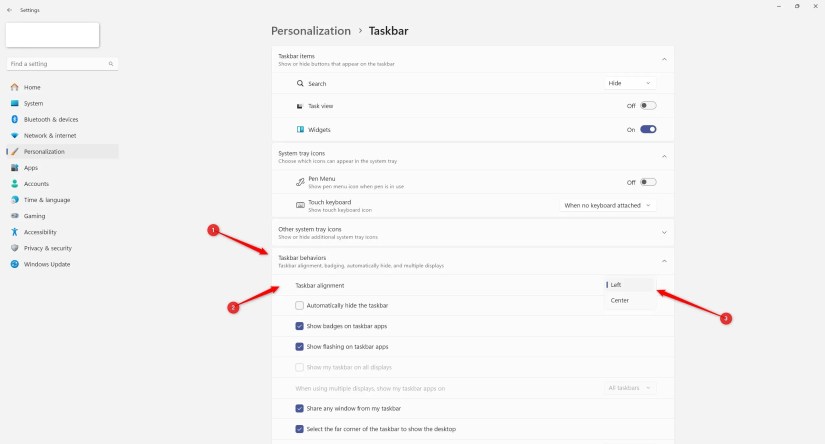Turn off the Widgets toggle
The image size is (825, 444).
pos(648,129)
